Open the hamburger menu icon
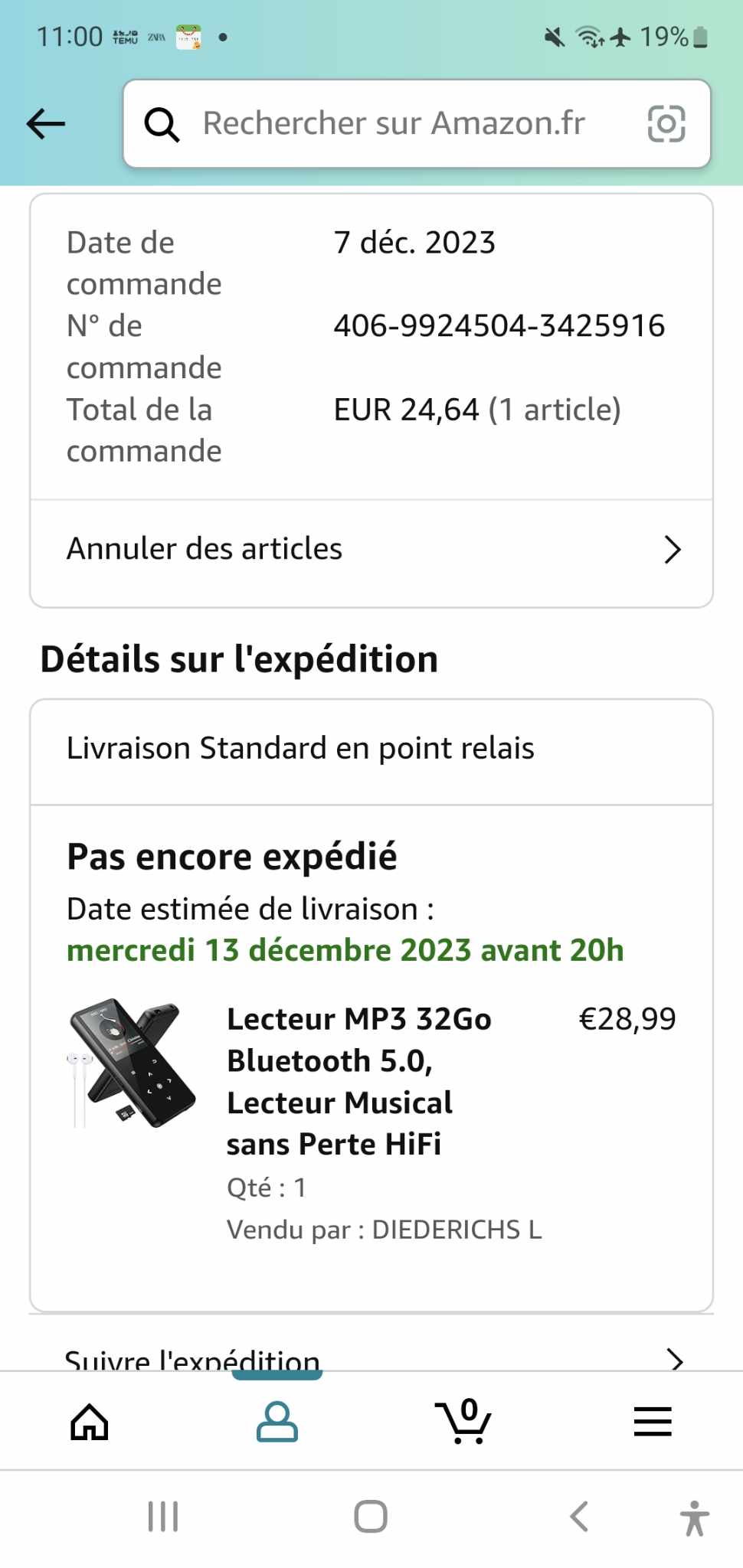The height and width of the screenshot is (1568, 743). click(x=652, y=1423)
